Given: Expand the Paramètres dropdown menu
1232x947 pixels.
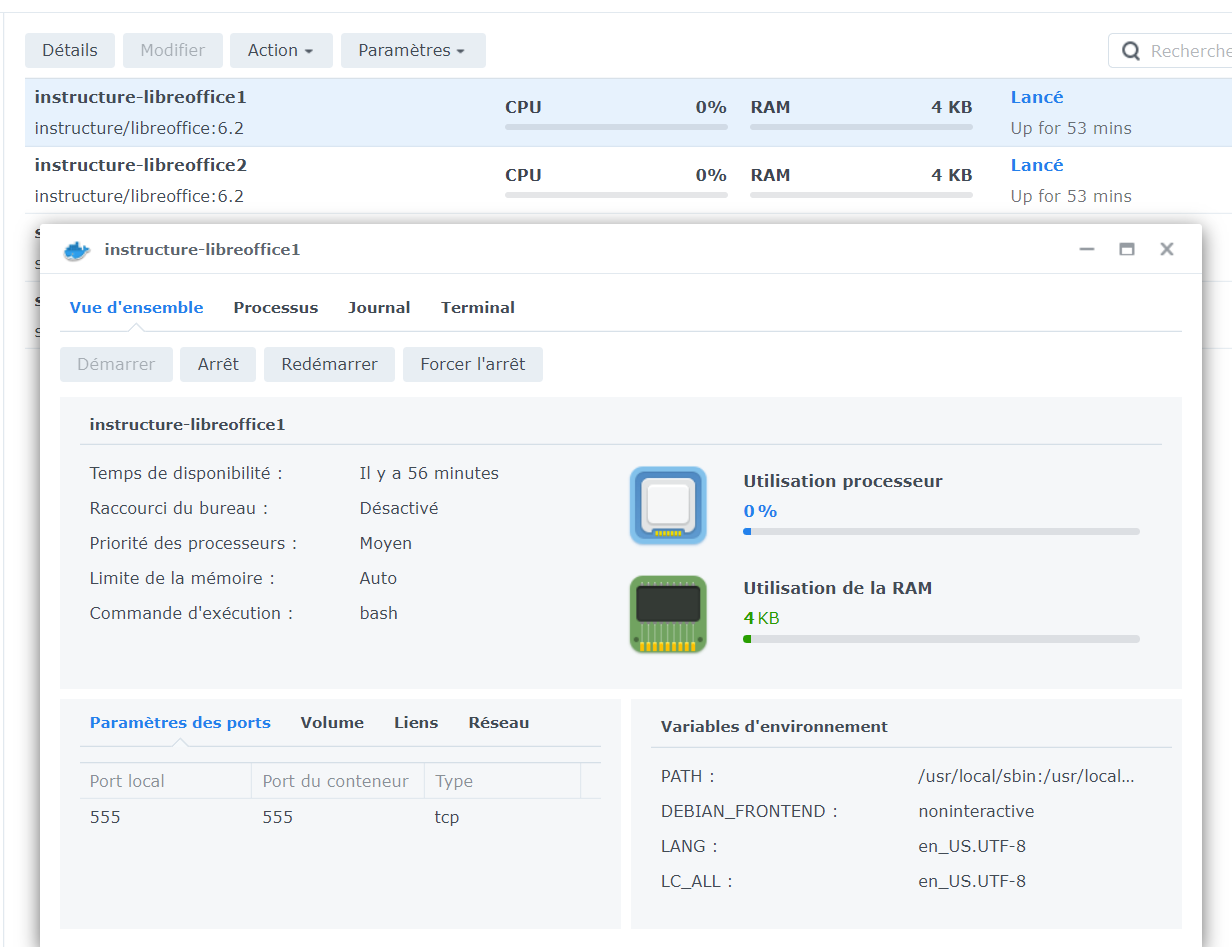Looking at the screenshot, I should (x=412, y=50).
